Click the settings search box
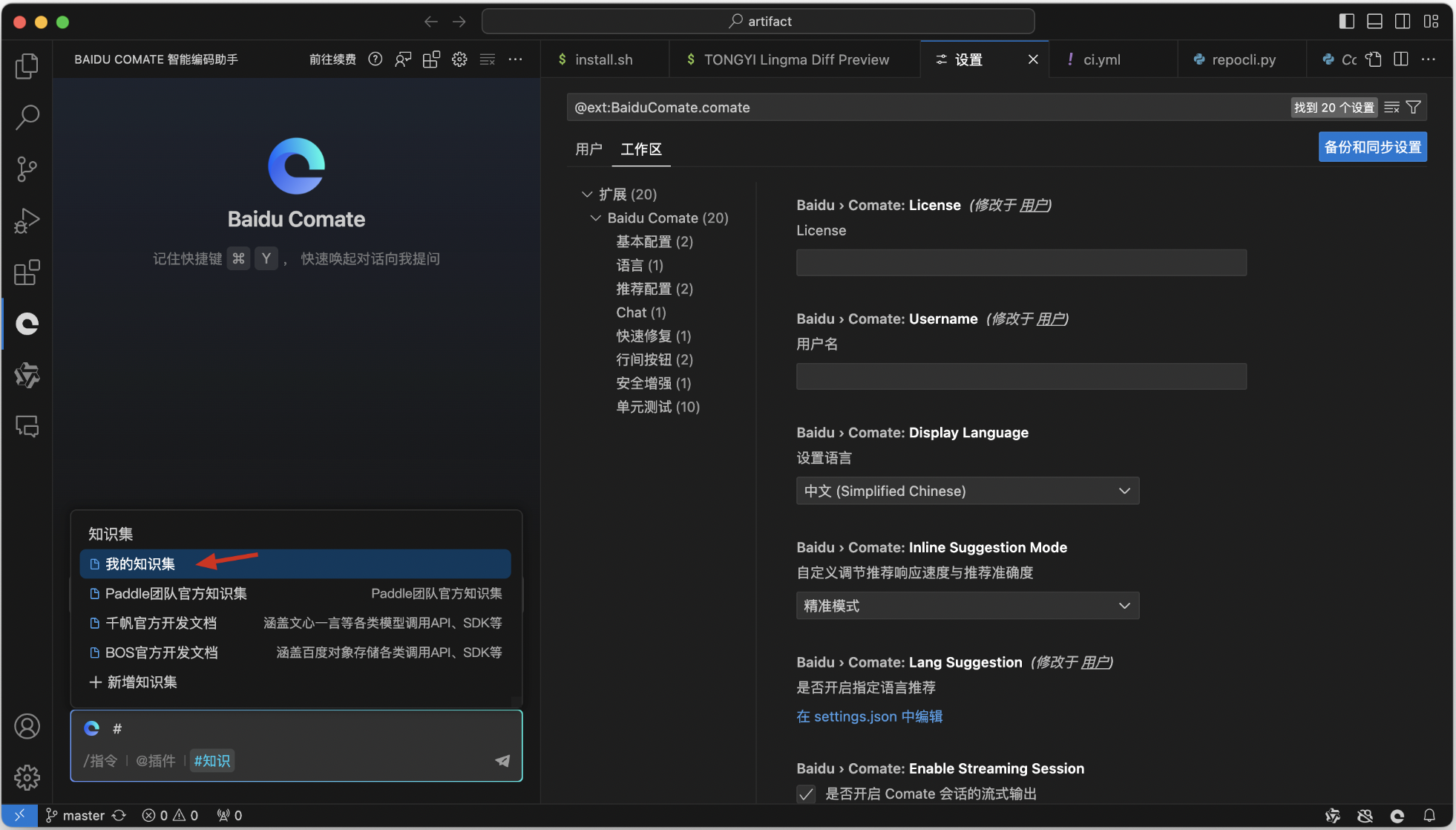 (928, 108)
